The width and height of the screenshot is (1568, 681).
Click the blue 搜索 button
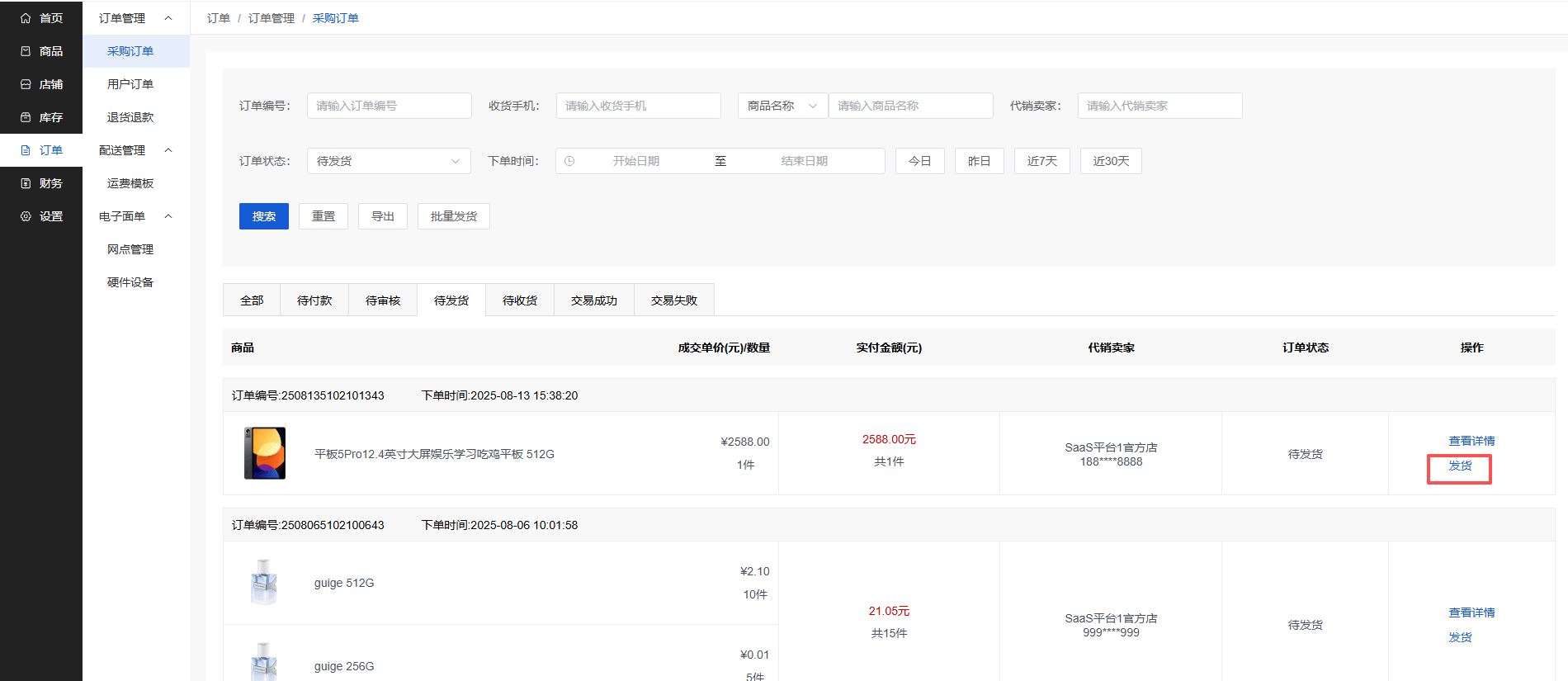[x=264, y=216]
